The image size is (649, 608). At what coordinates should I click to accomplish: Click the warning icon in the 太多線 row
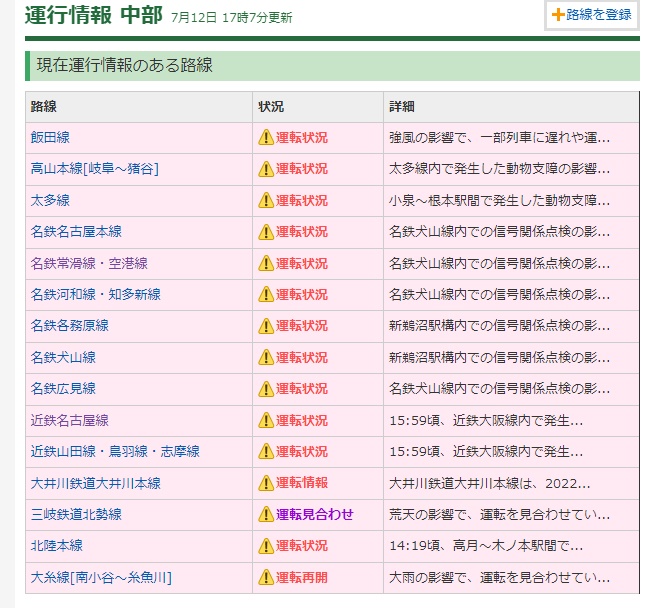[x=266, y=200]
